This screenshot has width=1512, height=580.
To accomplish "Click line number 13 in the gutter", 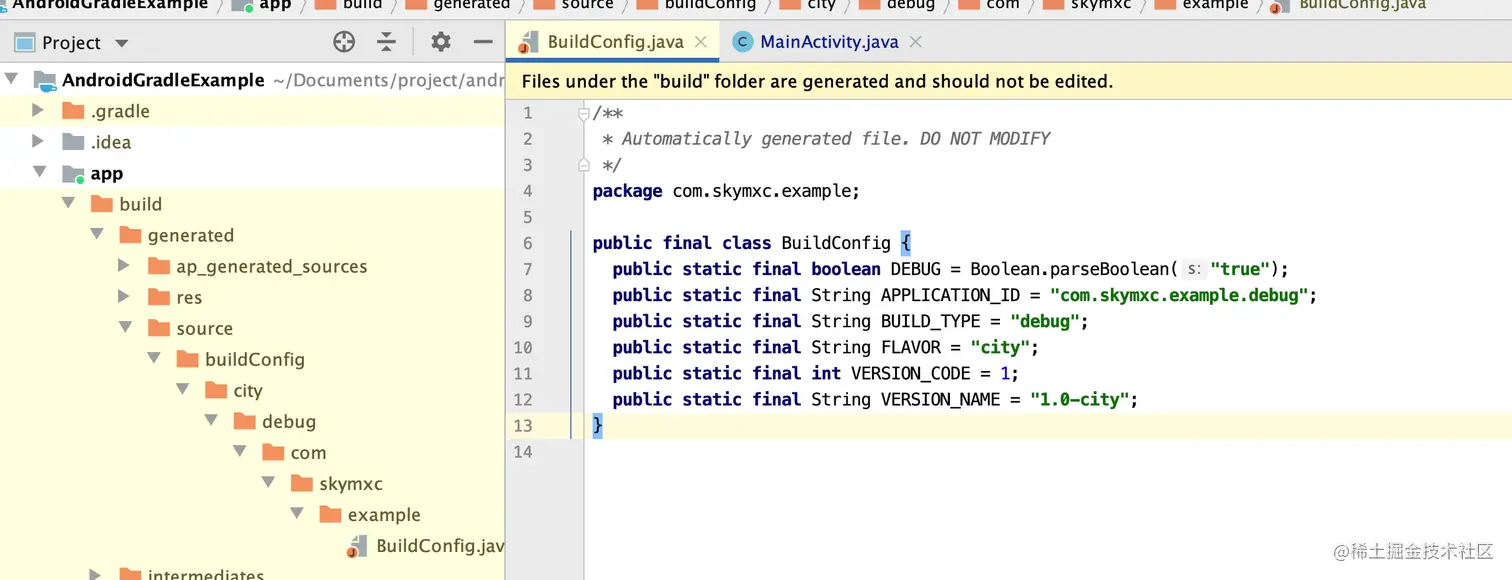I will pos(522,425).
